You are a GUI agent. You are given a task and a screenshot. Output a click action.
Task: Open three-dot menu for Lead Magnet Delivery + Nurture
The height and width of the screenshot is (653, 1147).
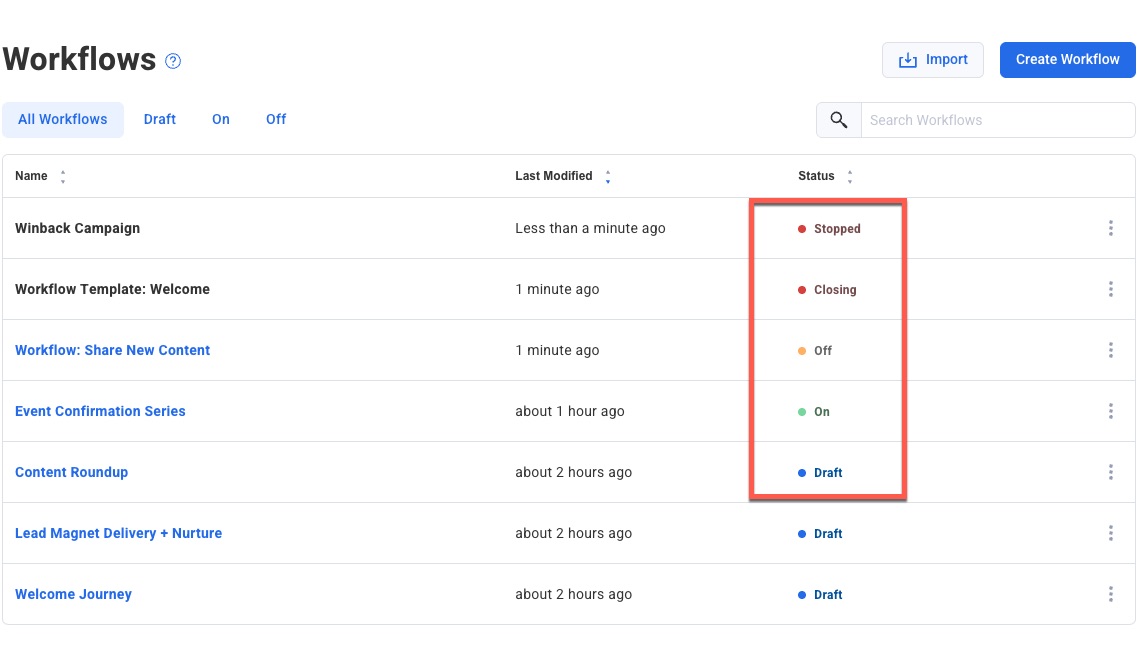click(1110, 534)
